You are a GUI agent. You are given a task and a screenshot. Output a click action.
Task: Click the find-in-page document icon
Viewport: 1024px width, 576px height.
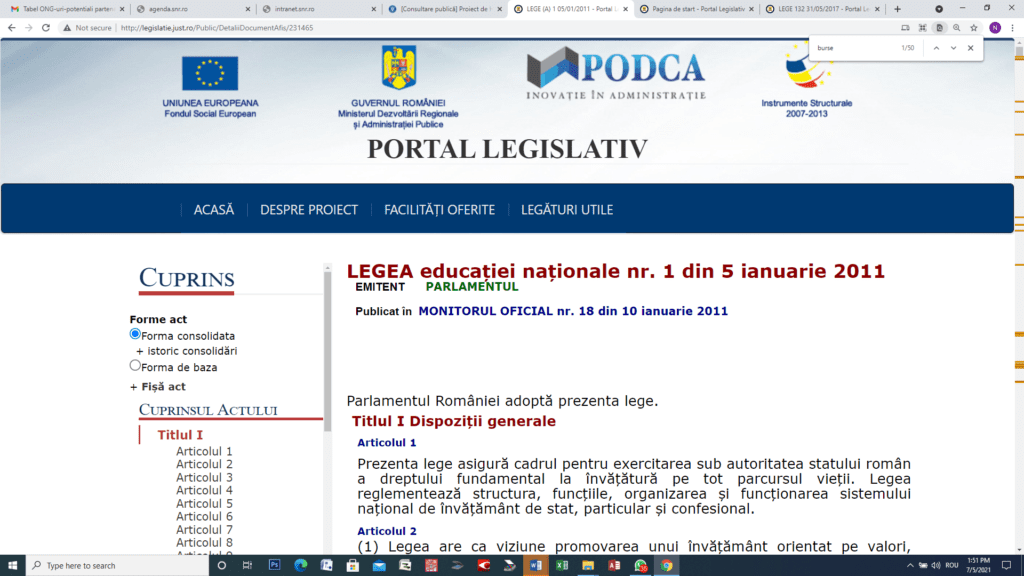click(x=939, y=28)
